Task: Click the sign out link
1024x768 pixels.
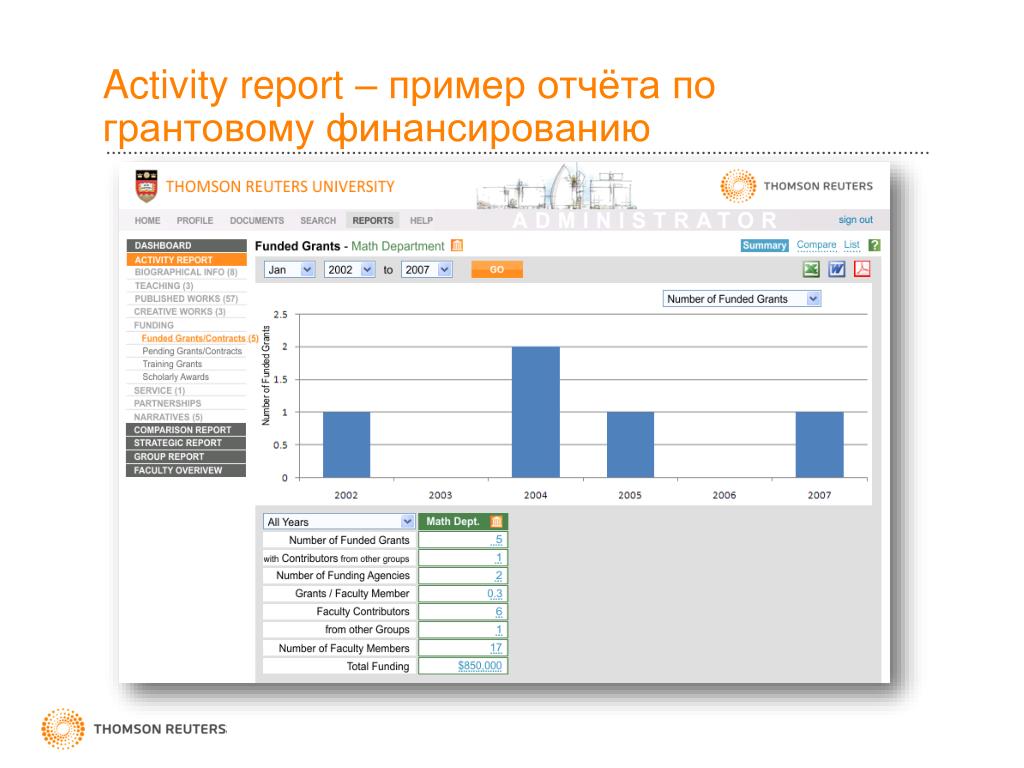Action: coord(856,220)
